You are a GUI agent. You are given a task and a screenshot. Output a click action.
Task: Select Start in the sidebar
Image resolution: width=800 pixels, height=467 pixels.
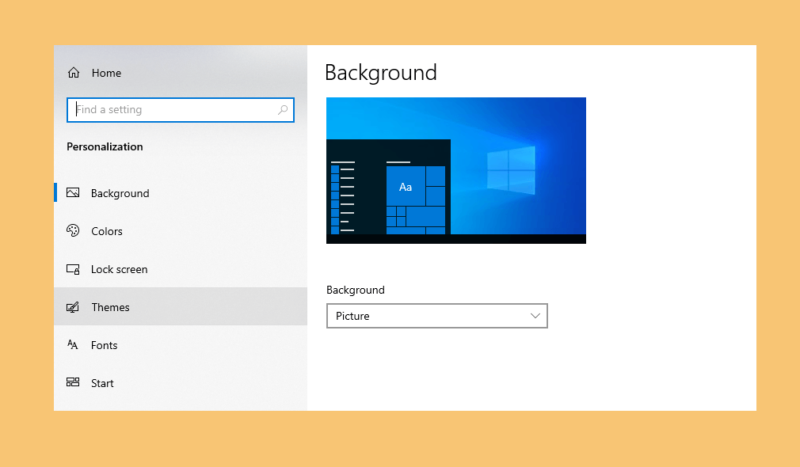[180, 383]
